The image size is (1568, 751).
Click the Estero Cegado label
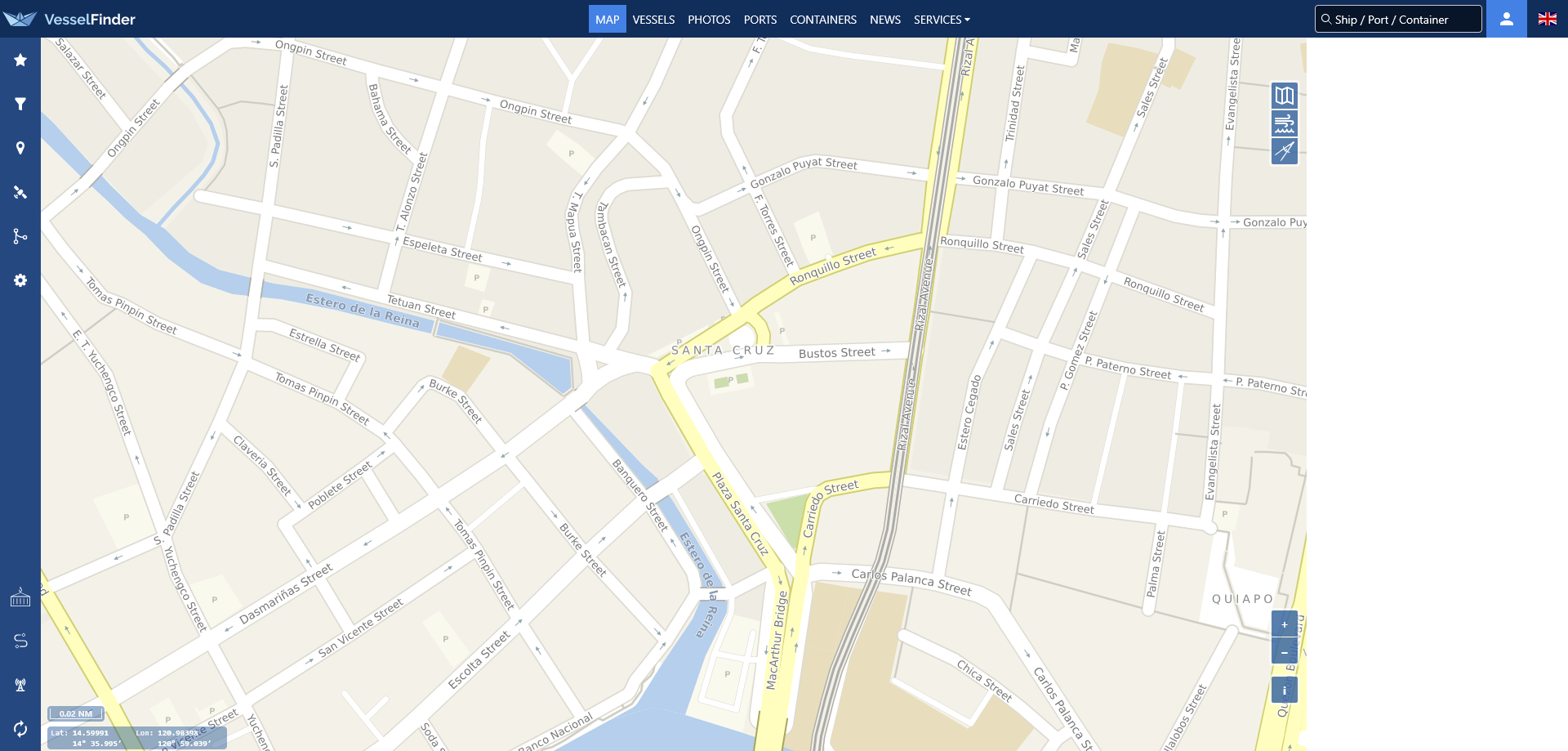tap(969, 413)
